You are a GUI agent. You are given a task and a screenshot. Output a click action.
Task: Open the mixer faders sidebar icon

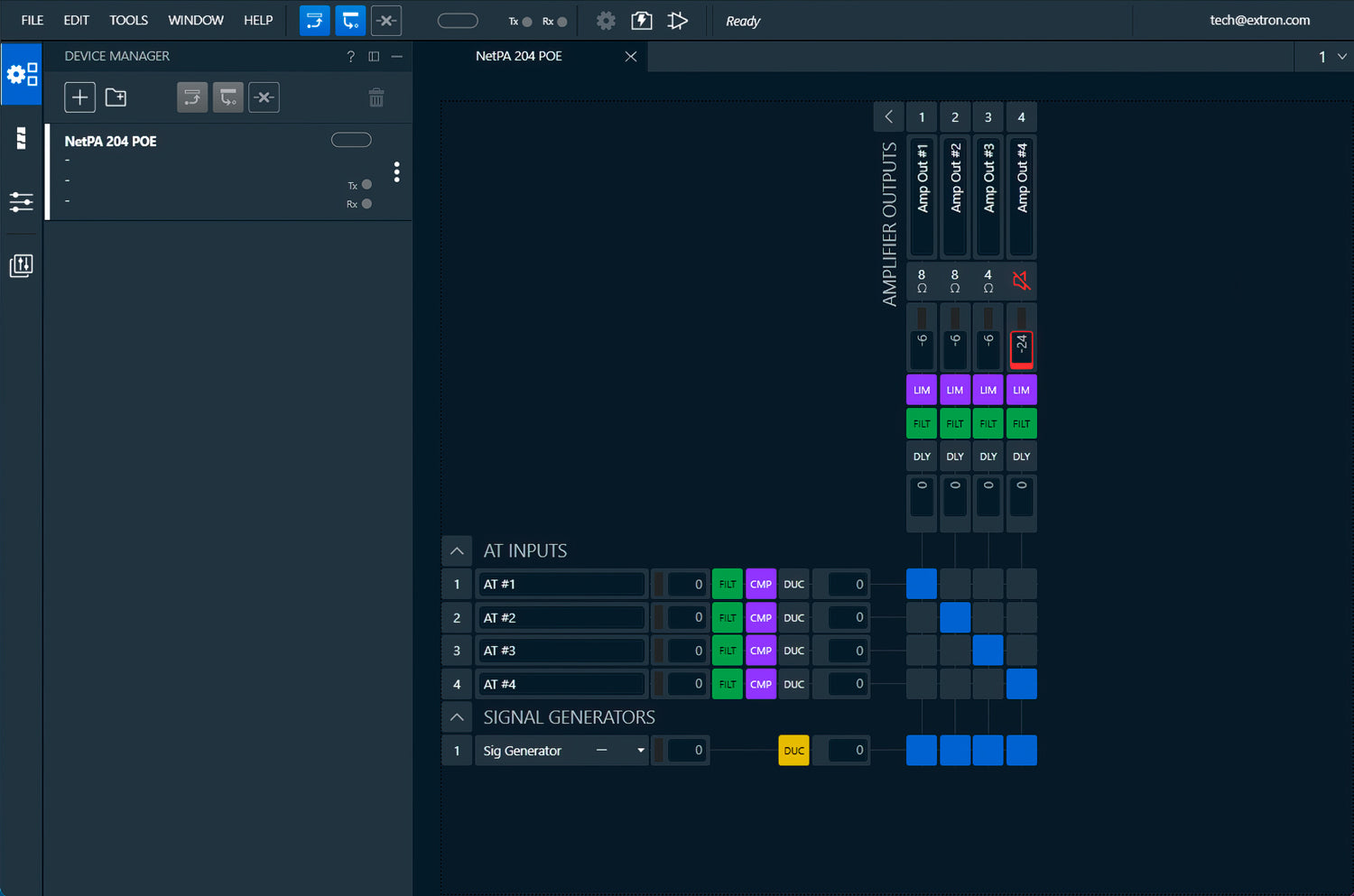pyautogui.click(x=22, y=265)
